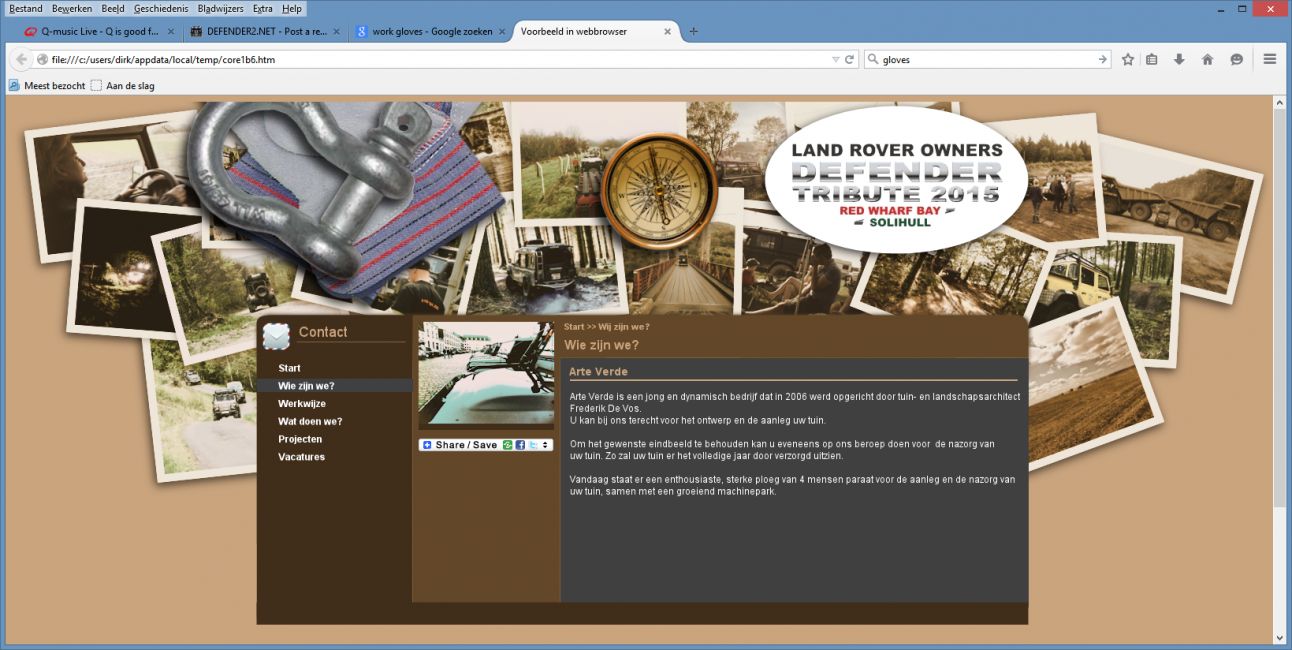Close the DEFENDER2.NET tab

[336, 31]
